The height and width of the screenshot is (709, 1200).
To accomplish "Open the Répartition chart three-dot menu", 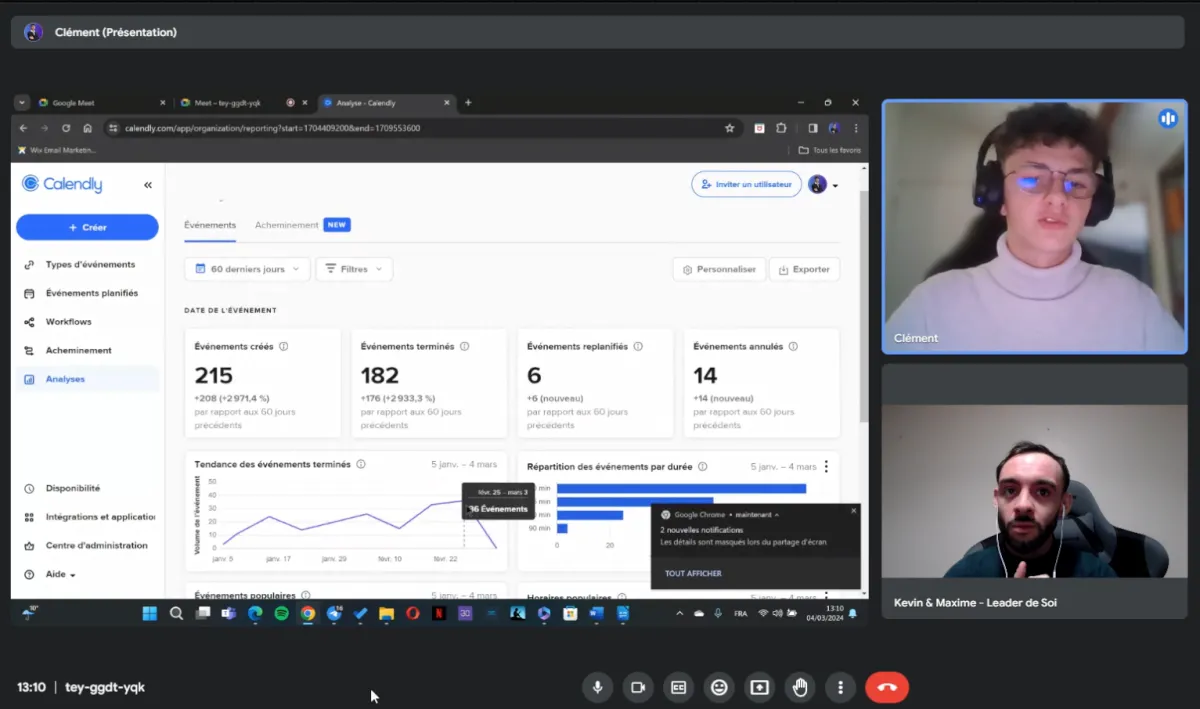I will [826, 466].
